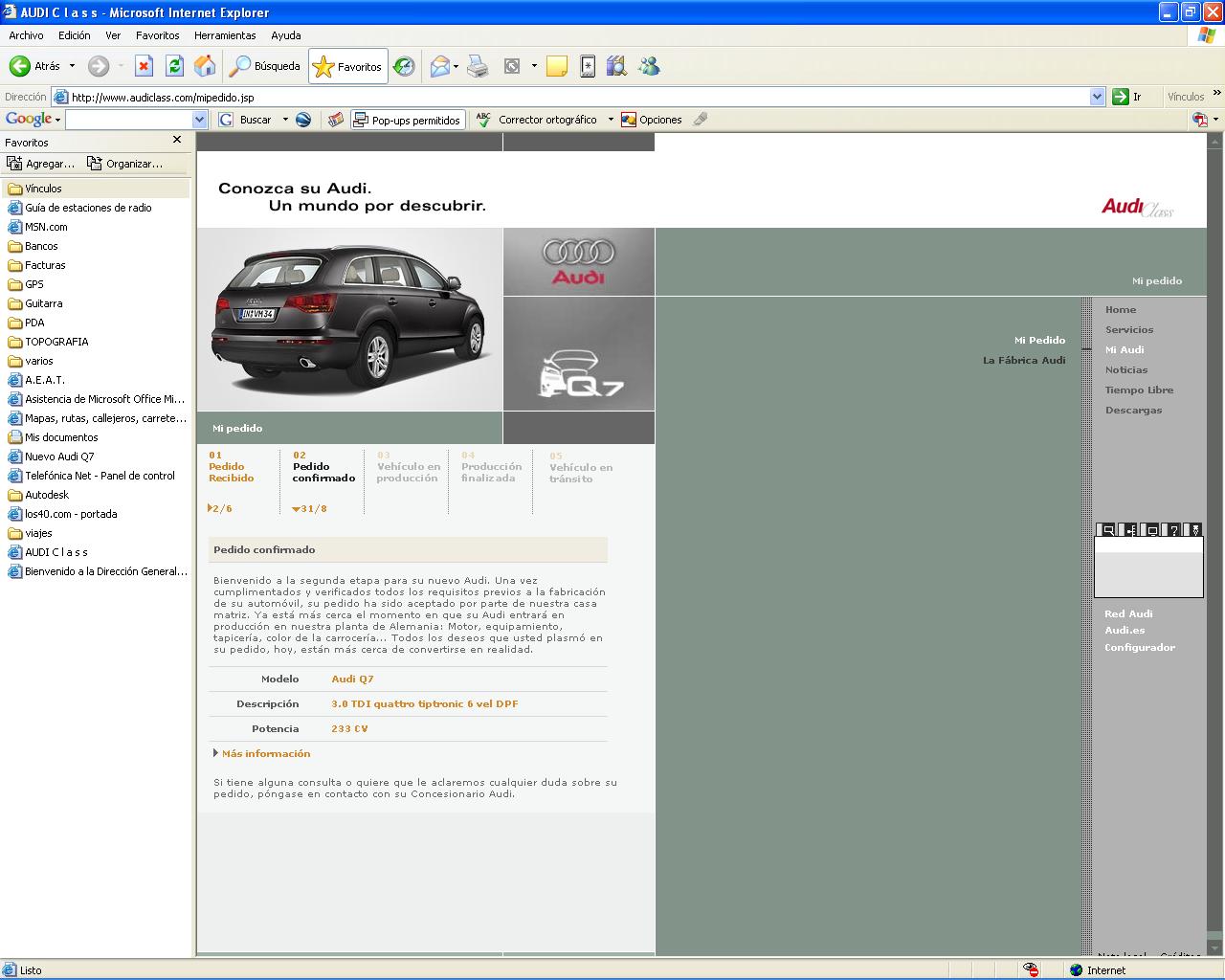Image resolution: width=1225 pixels, height=980 pixels.
Task: Open the History panel icon
Action: [x=405, y=66]
